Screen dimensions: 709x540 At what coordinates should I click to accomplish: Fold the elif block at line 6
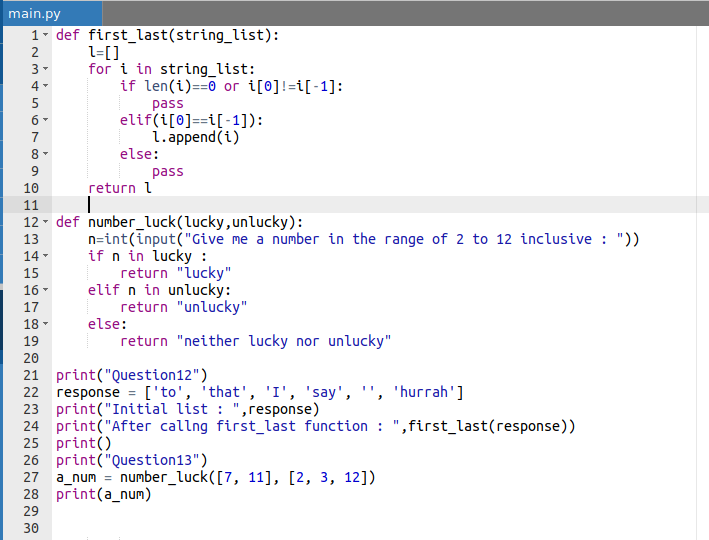coord(46,120)
